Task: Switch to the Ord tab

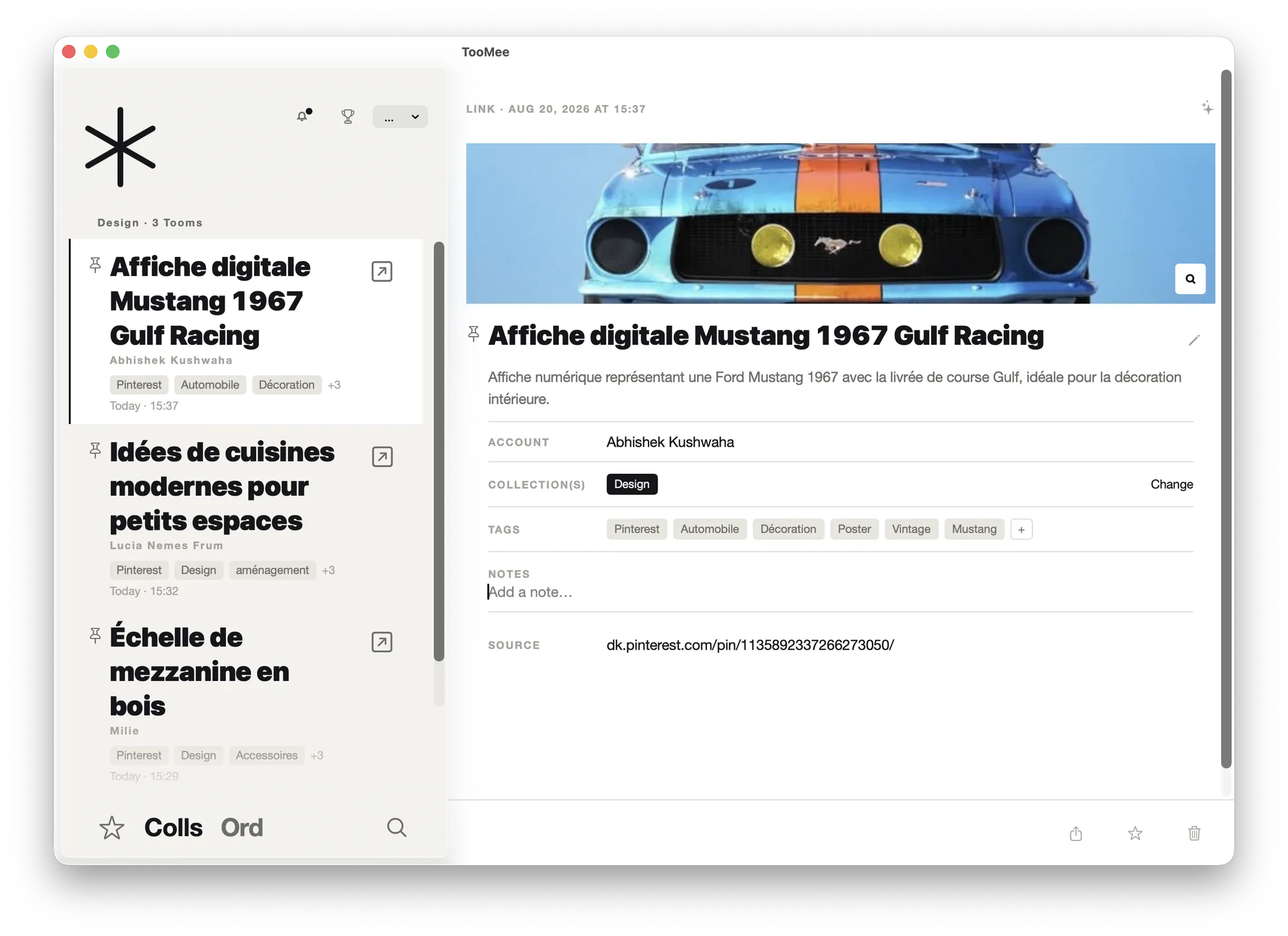Action: 241,828
